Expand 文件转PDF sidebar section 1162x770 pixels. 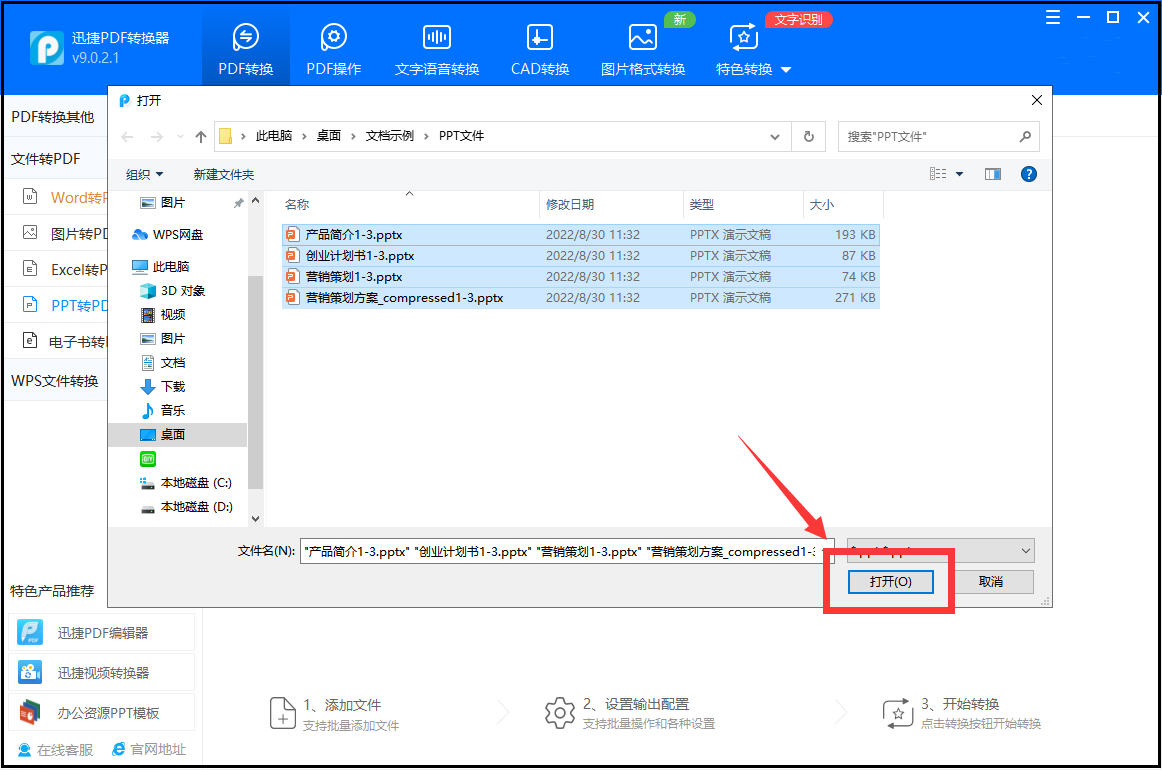pyautogui.click(x=45, y=159)
